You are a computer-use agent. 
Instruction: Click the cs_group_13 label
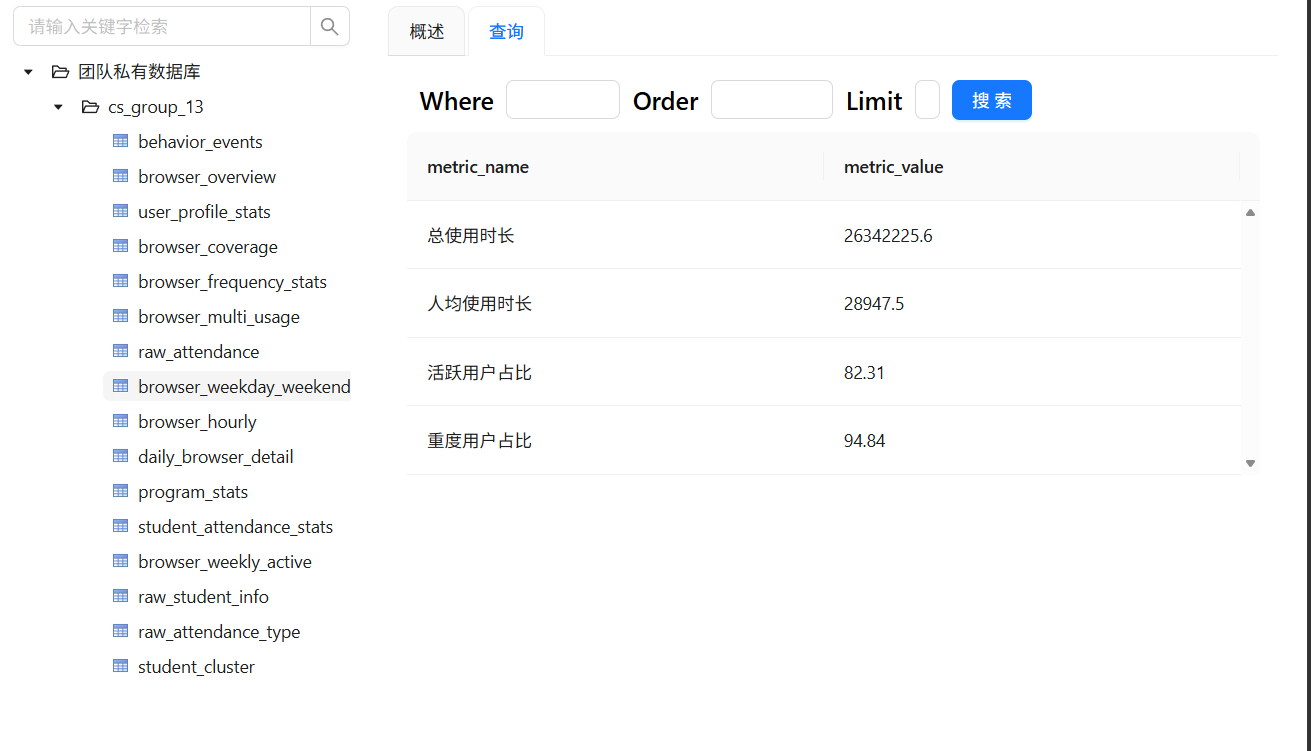(x=156, y=107)
